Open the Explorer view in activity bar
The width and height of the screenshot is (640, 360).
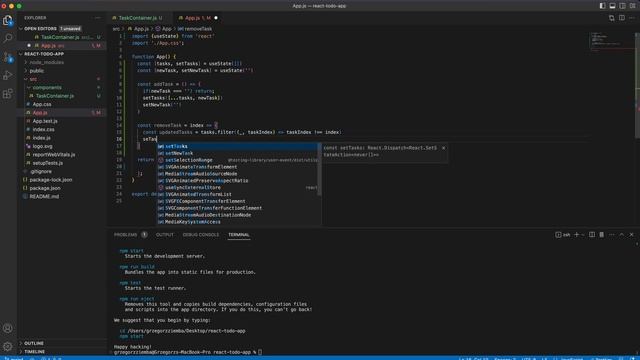[8, 20]
